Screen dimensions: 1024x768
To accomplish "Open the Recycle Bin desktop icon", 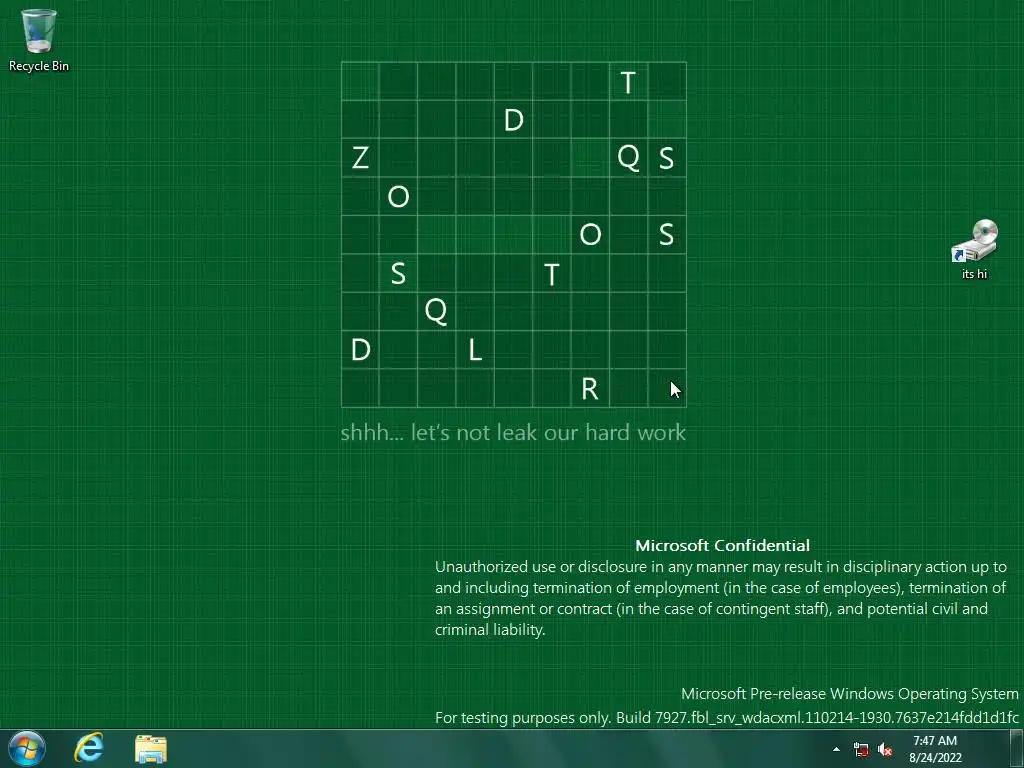I will (39, 39).
